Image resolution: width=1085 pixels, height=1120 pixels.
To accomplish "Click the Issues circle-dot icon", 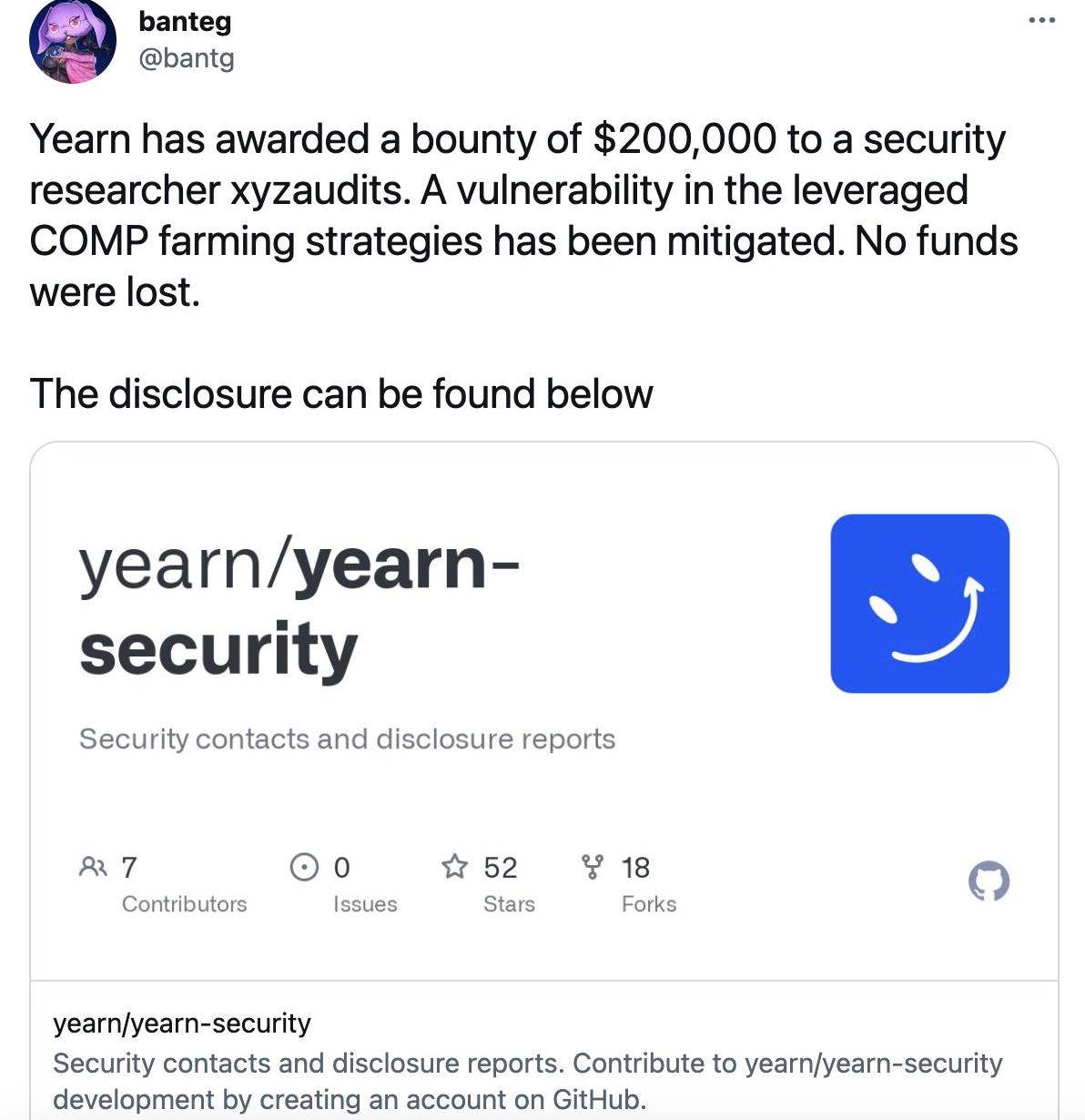I will (x=304, y=867).
